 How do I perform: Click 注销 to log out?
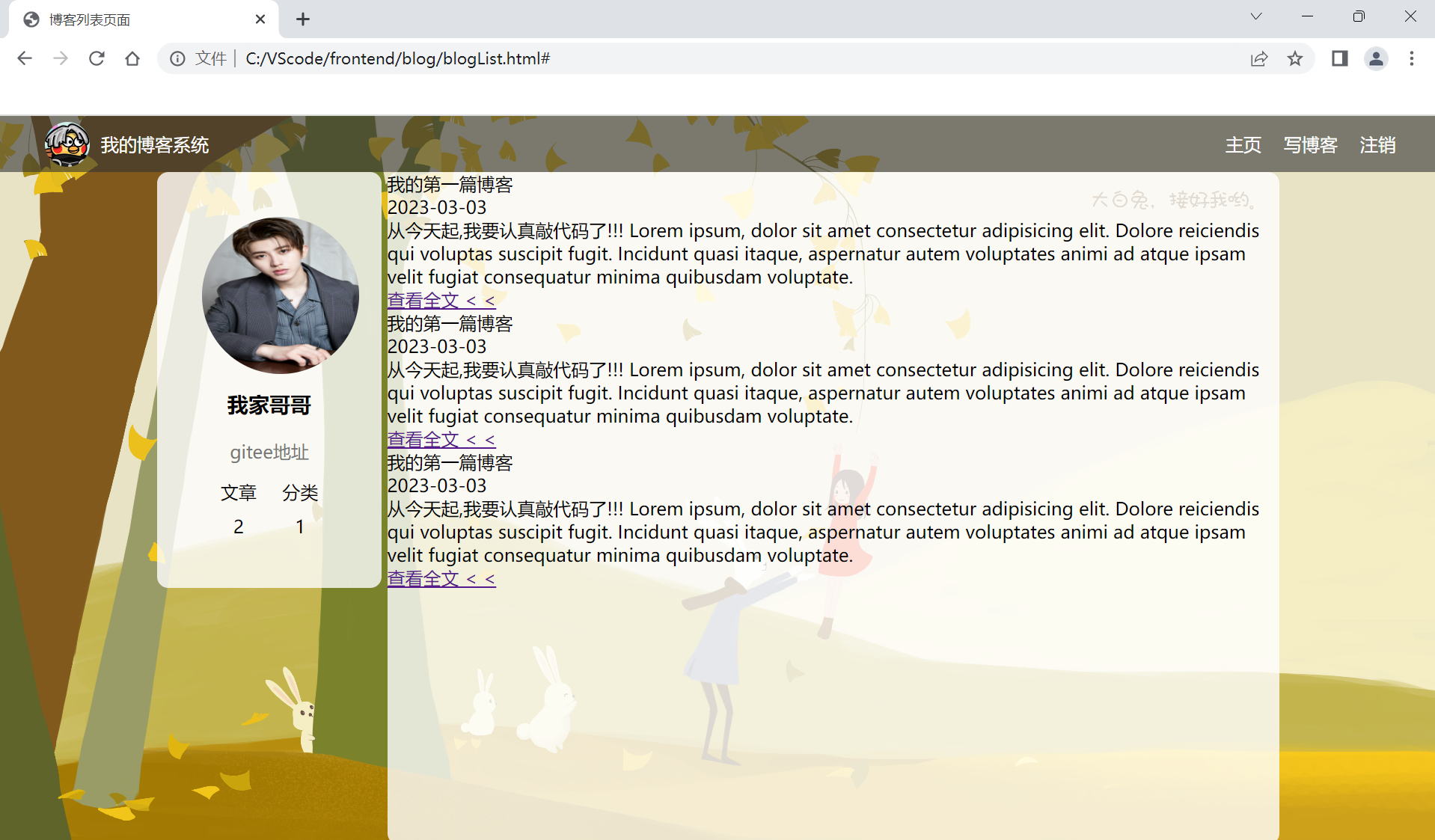[1377, 145]
